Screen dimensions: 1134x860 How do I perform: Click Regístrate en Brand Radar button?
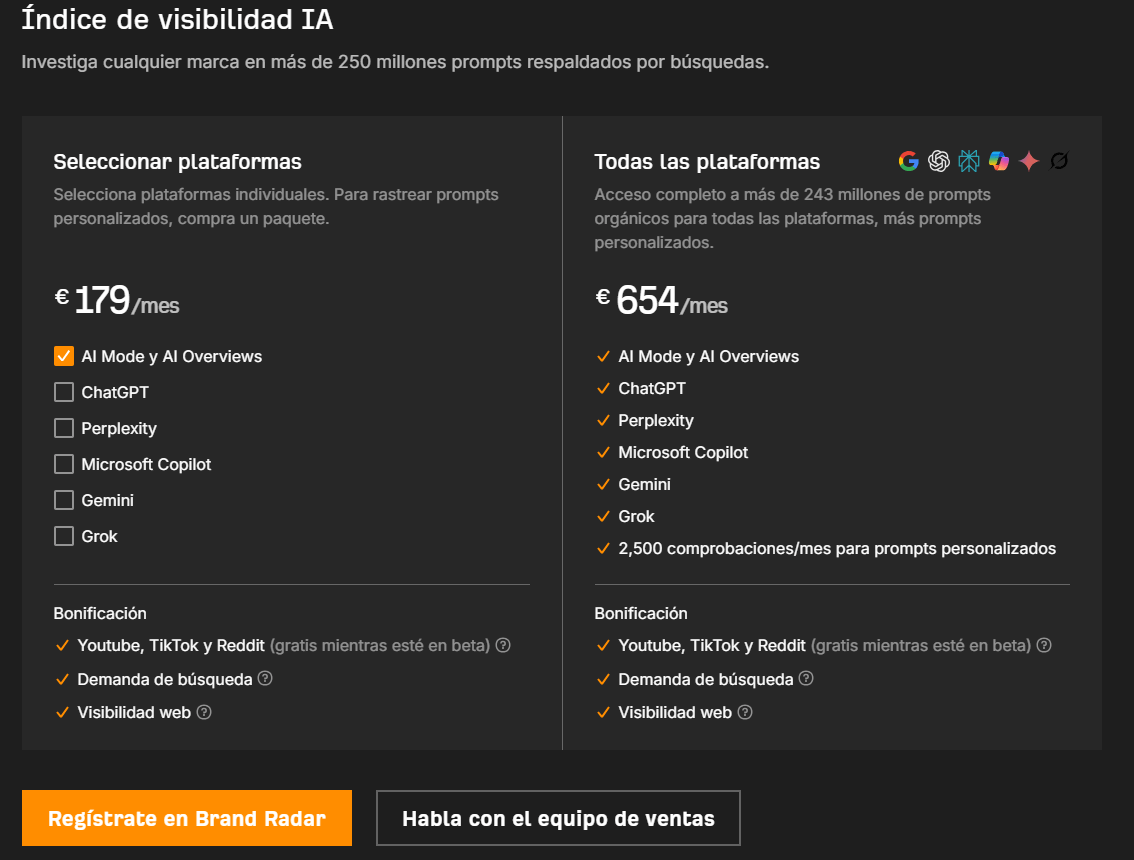[187, 818]
